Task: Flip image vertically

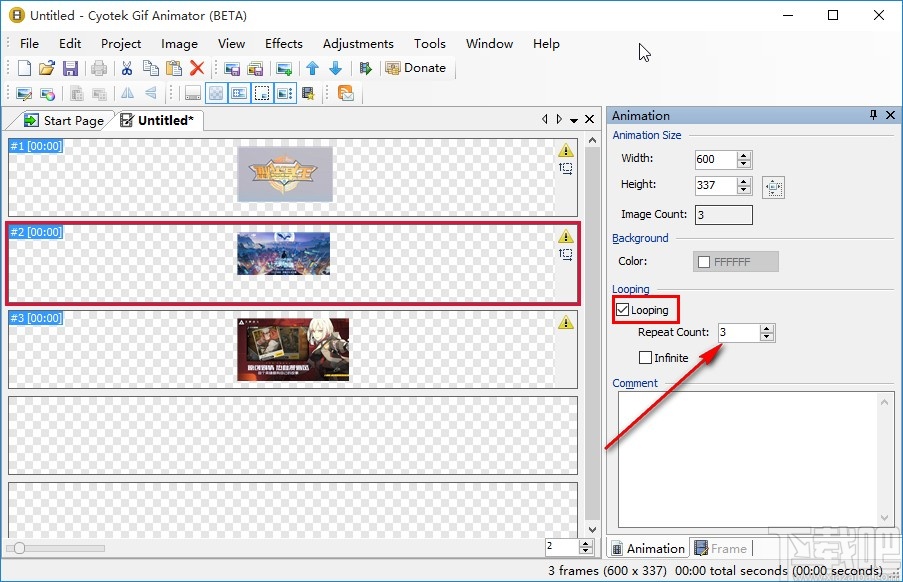Action: click(x=151, y=93)
